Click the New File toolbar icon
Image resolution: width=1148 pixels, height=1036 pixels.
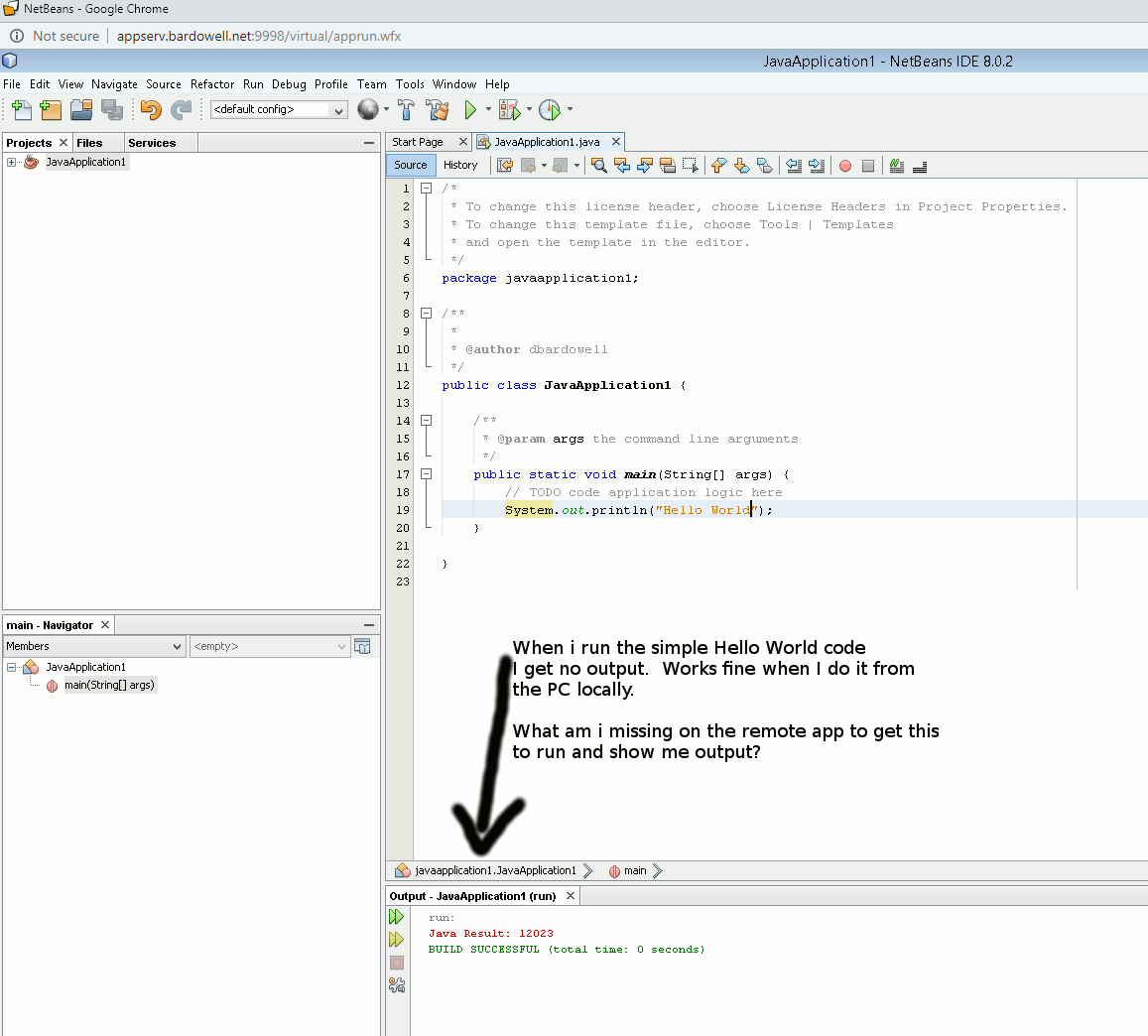tap(21, 110)
